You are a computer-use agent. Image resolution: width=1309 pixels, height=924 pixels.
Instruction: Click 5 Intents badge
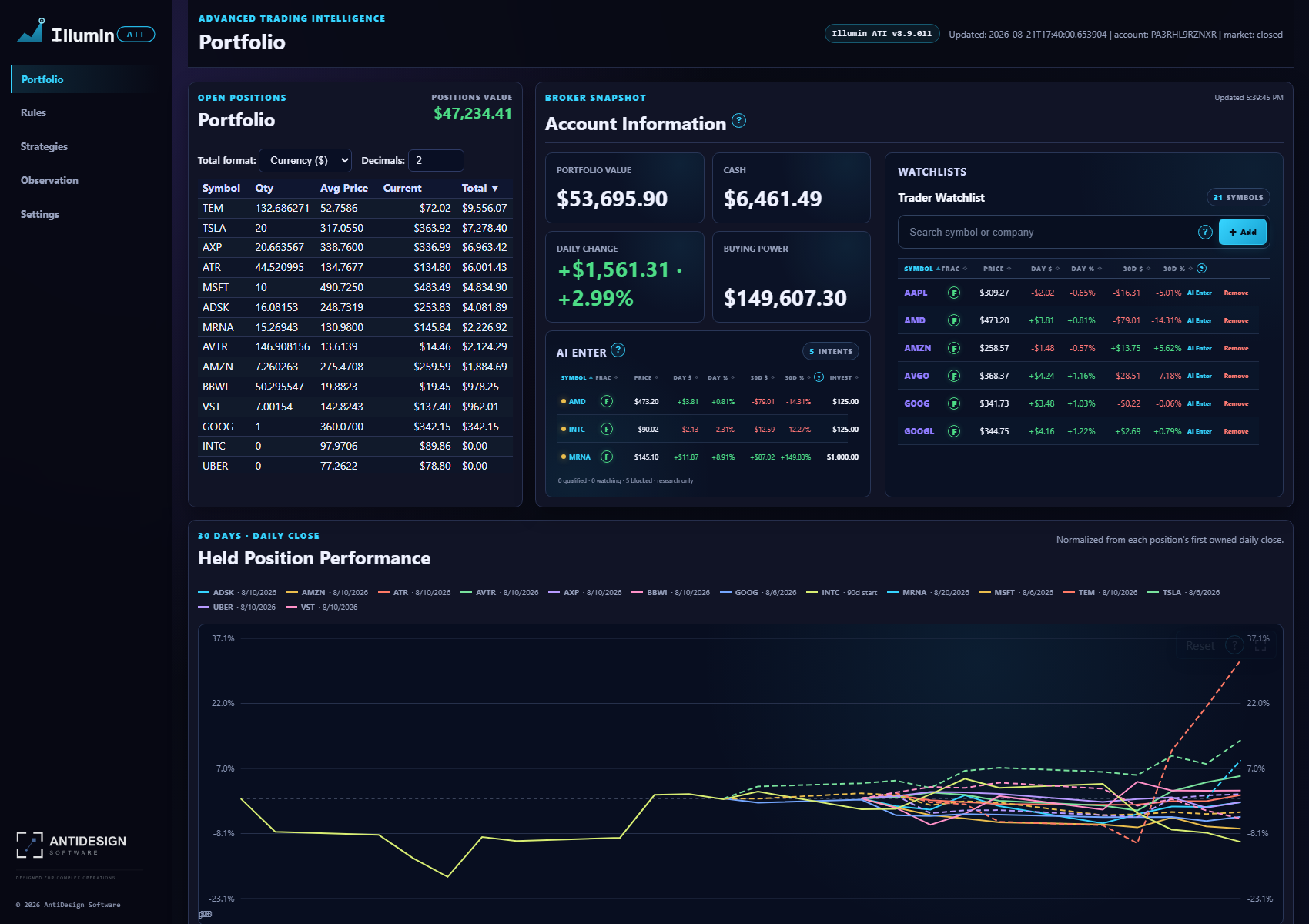(x=831, y=351)
